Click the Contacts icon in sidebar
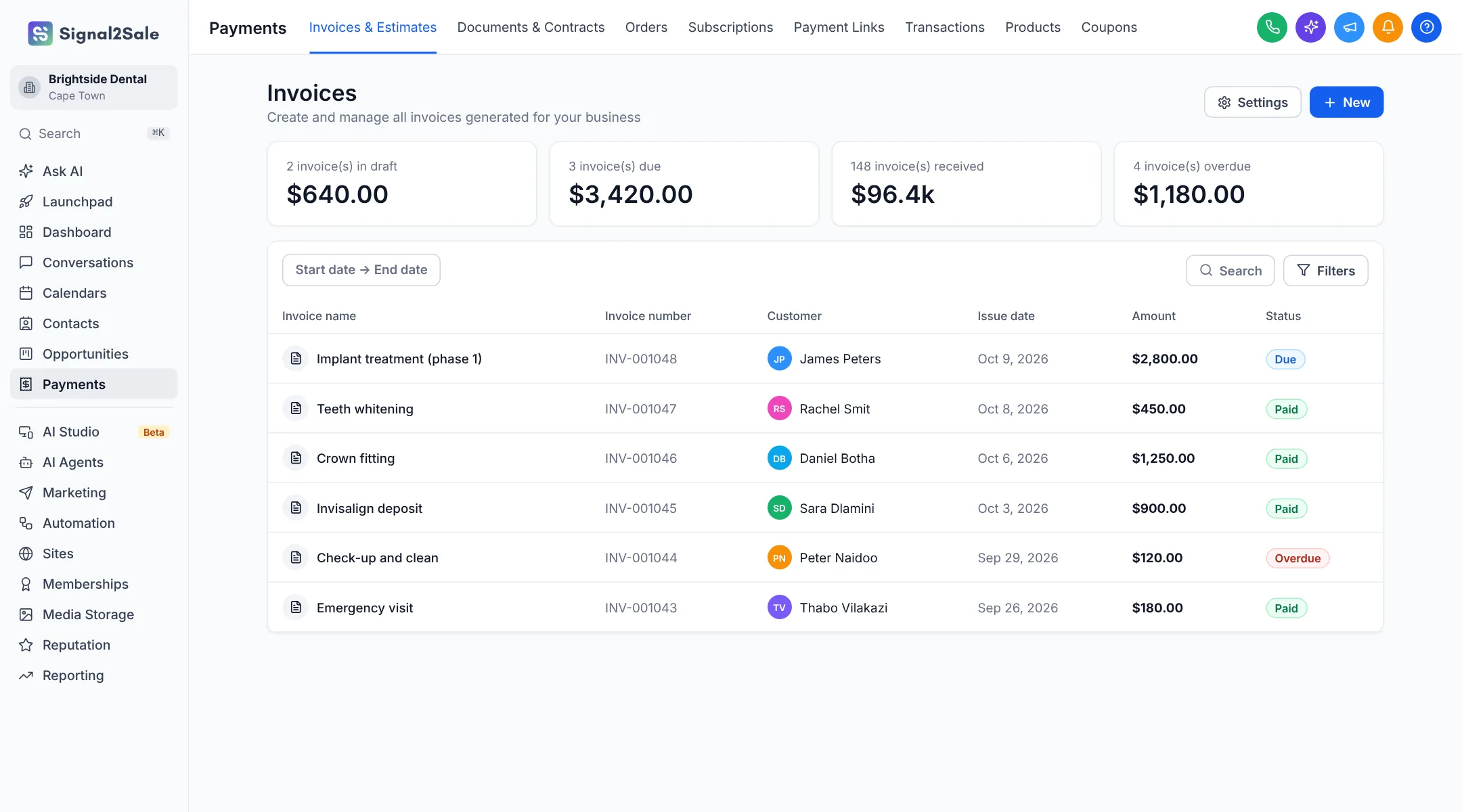 tap(26, 323)
